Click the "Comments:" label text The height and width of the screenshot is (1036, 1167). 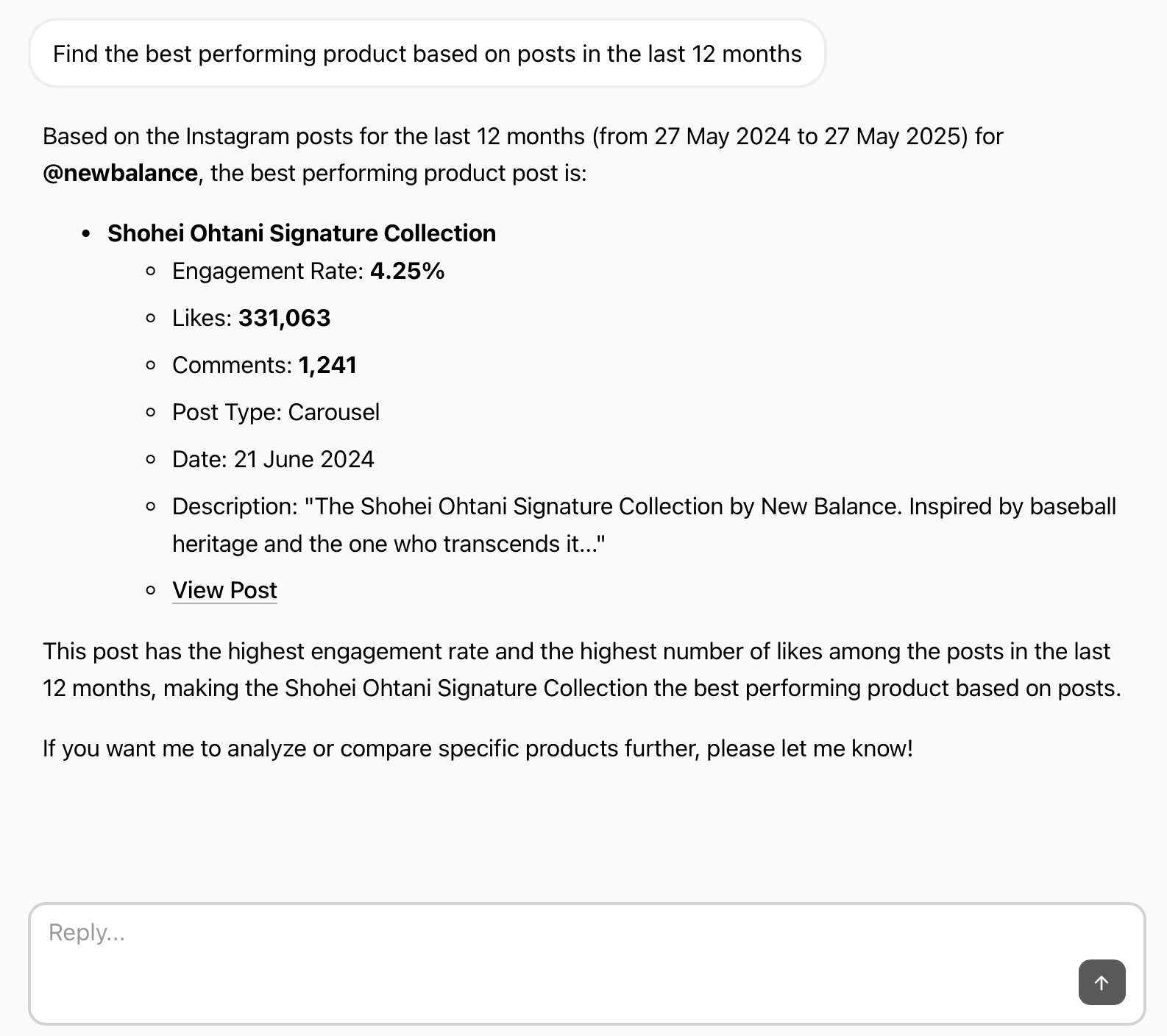(x=232, y=365)
